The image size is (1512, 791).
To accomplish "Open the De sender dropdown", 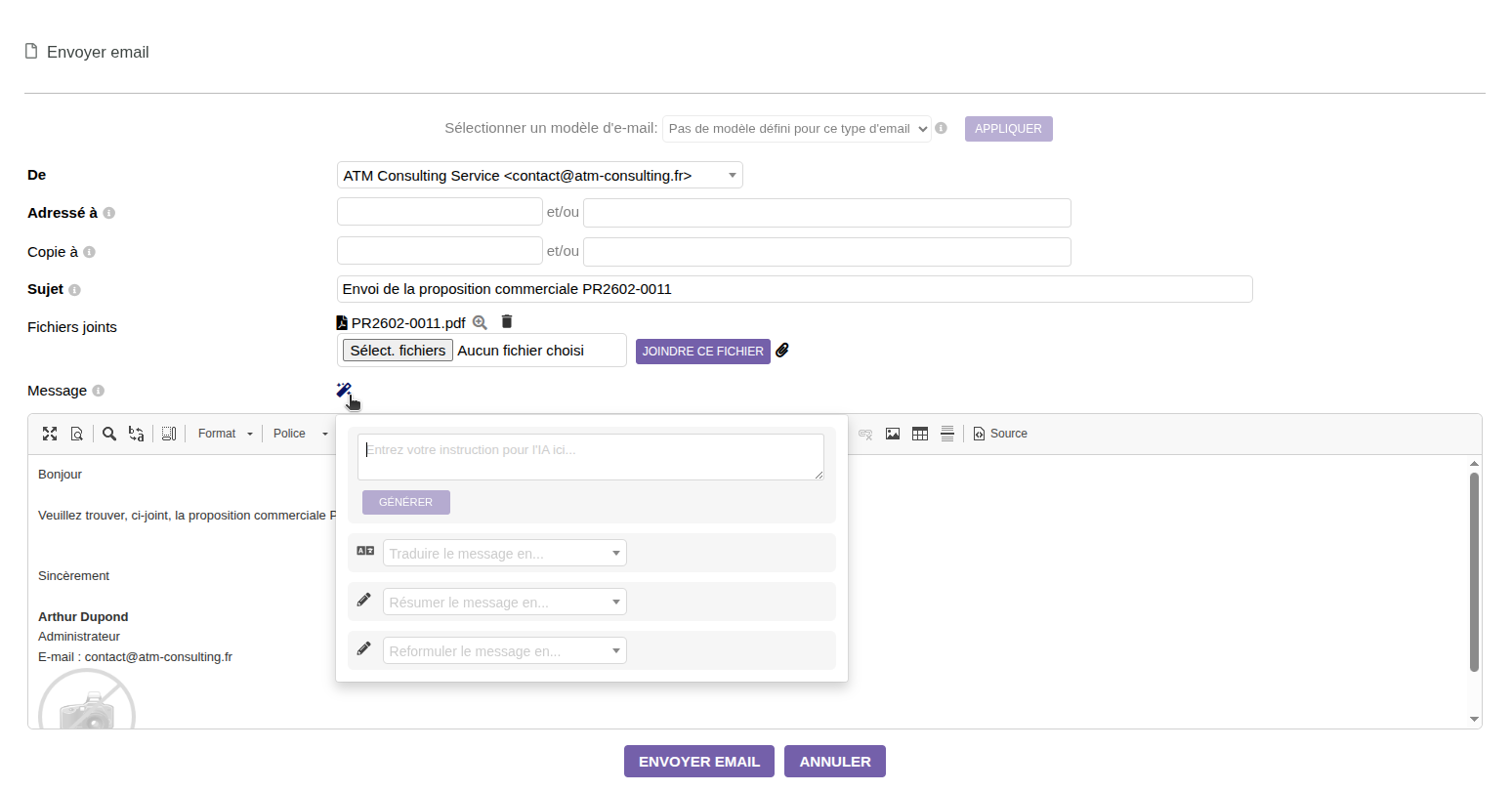I will point(539,176).
